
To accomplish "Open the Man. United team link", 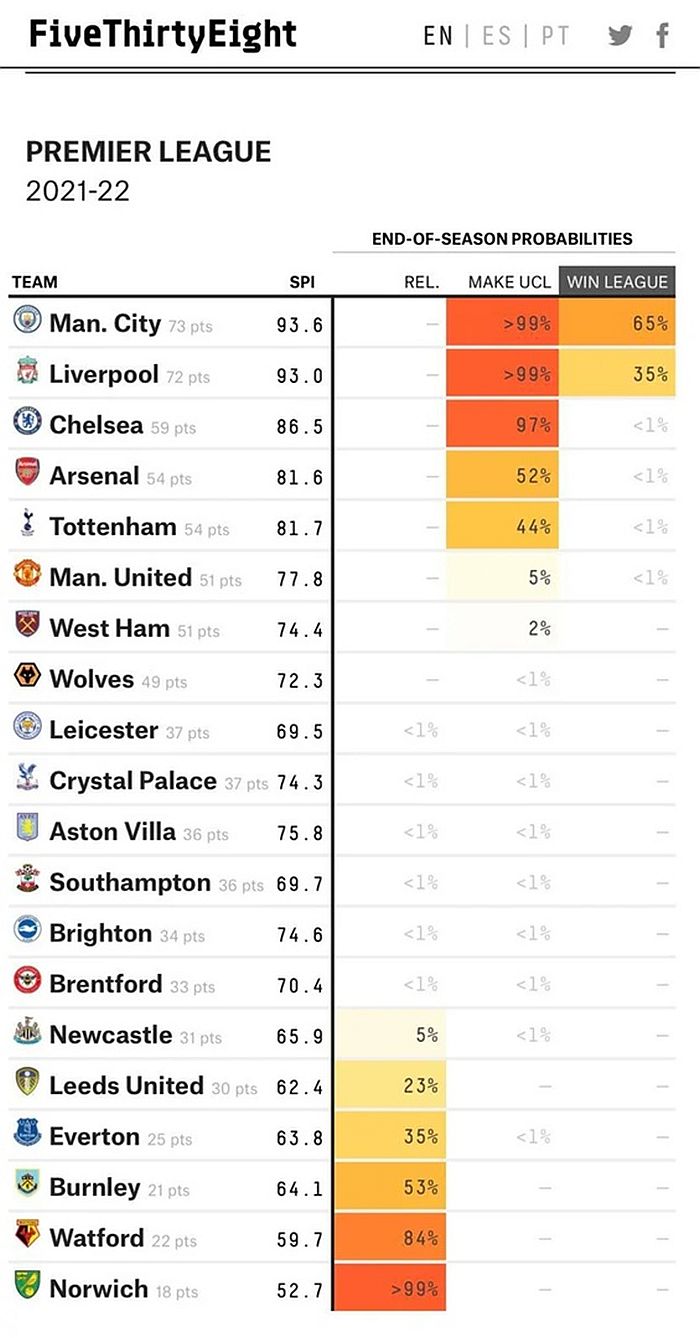I will click(x=120, y=577).
